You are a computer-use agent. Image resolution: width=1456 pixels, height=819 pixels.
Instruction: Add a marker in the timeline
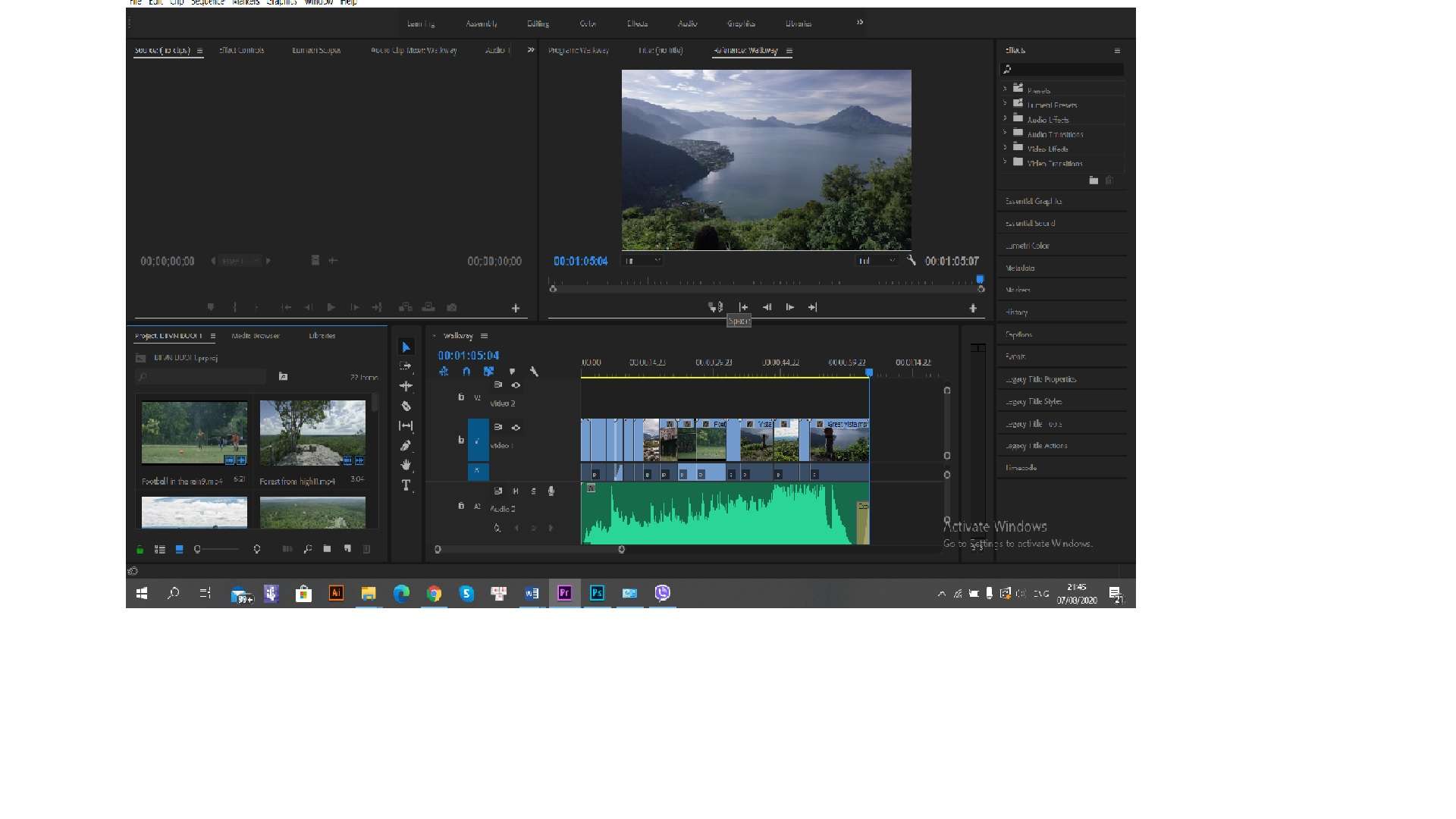click(x=512, y=372)
